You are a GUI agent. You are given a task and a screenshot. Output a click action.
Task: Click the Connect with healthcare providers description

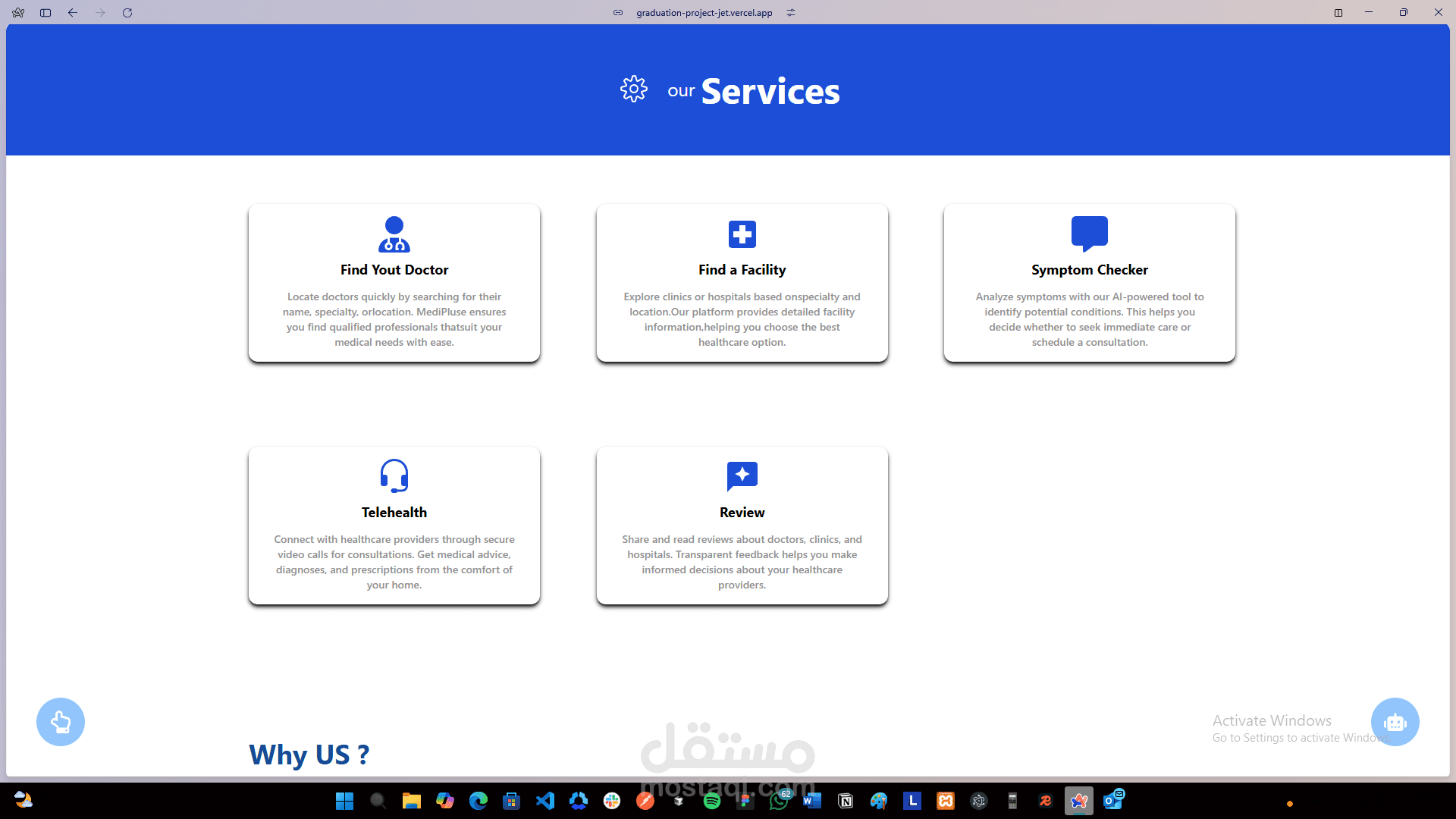[x=394, y=562]
